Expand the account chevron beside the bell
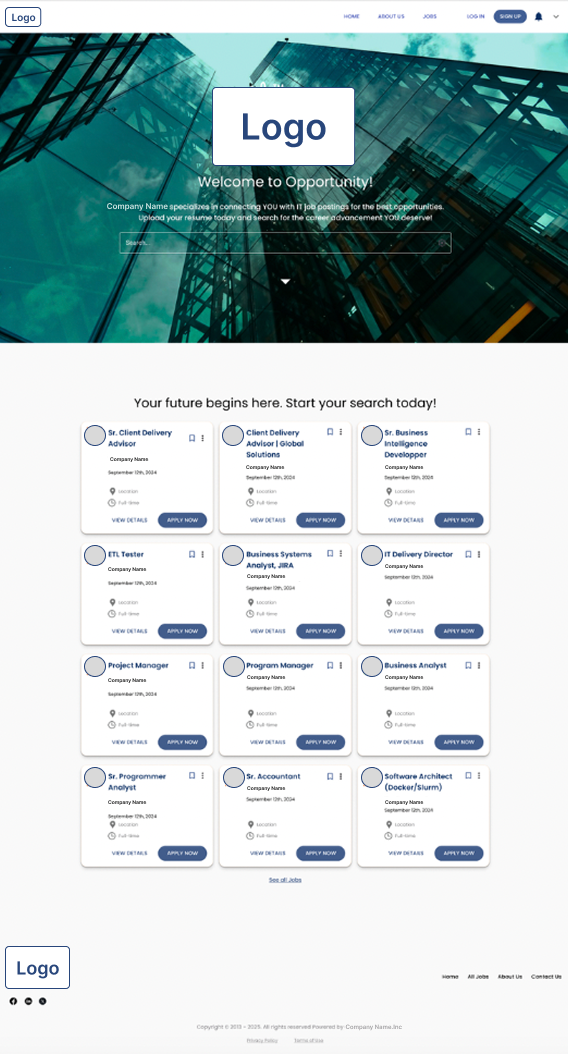 pyautogui.click(x=556, y=17)
